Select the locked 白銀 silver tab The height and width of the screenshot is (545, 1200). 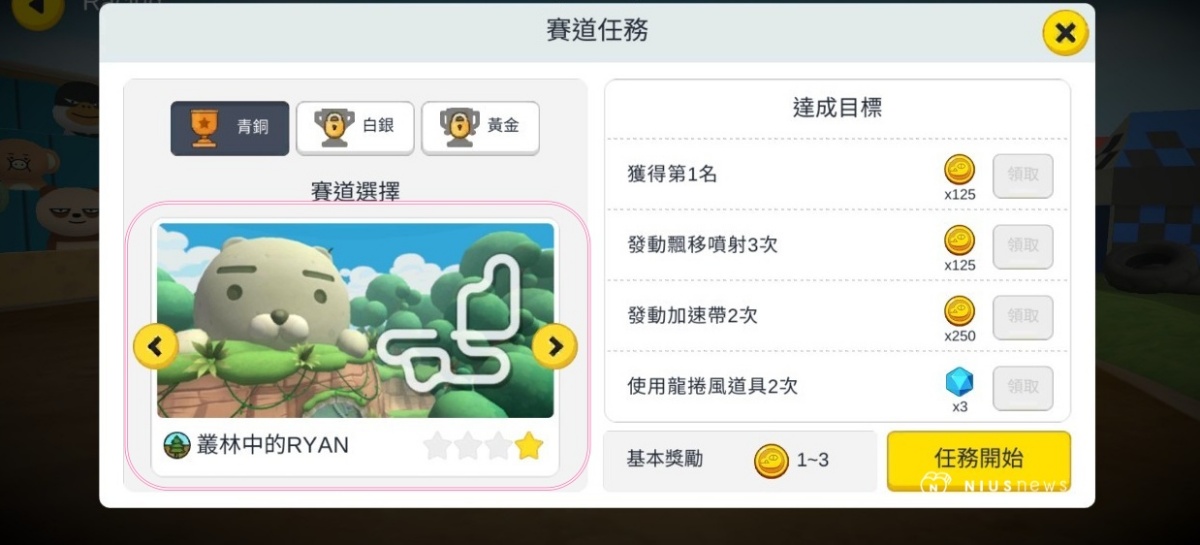pyautogui.click(x=355, y=128)
